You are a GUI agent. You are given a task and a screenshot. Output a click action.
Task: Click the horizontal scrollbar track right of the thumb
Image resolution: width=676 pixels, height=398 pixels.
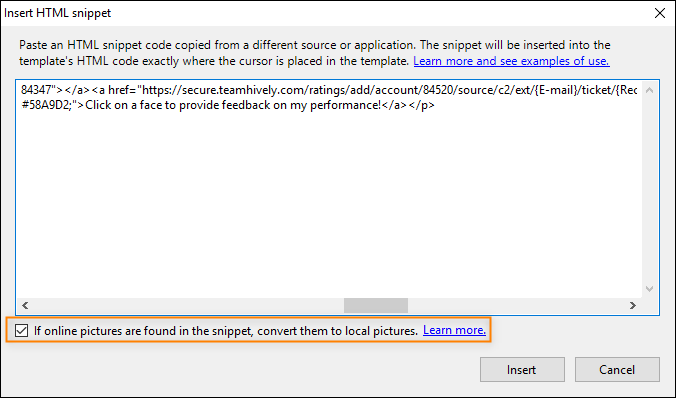click(x=516, y=305)
